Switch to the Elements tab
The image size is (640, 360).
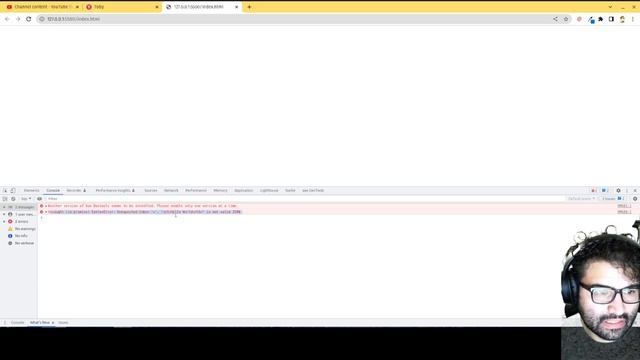[31, 191]
